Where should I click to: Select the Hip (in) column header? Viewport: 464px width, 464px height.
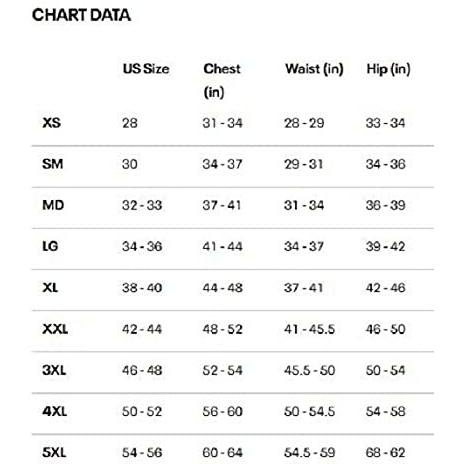pyautogui.click(x=388, y=69)
